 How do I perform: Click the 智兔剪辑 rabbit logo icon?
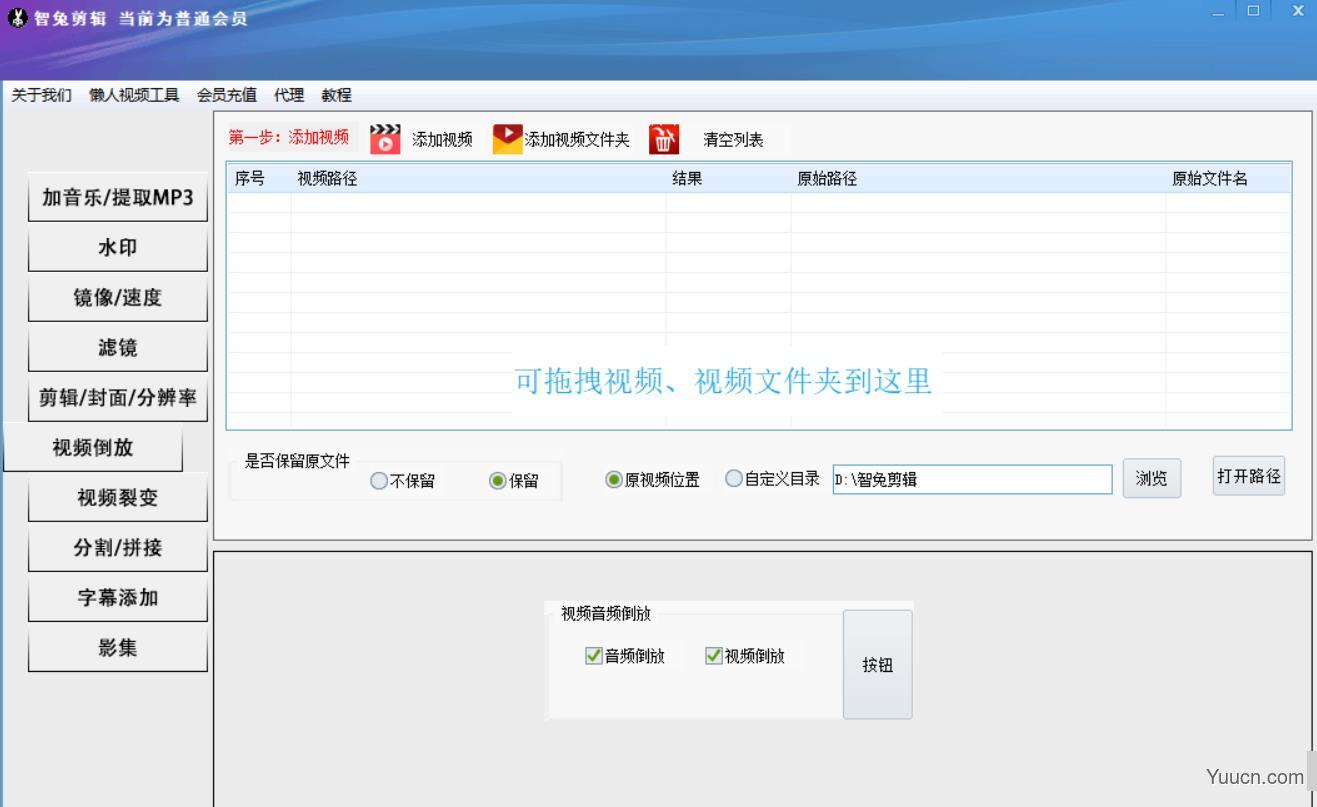(17, 18)
